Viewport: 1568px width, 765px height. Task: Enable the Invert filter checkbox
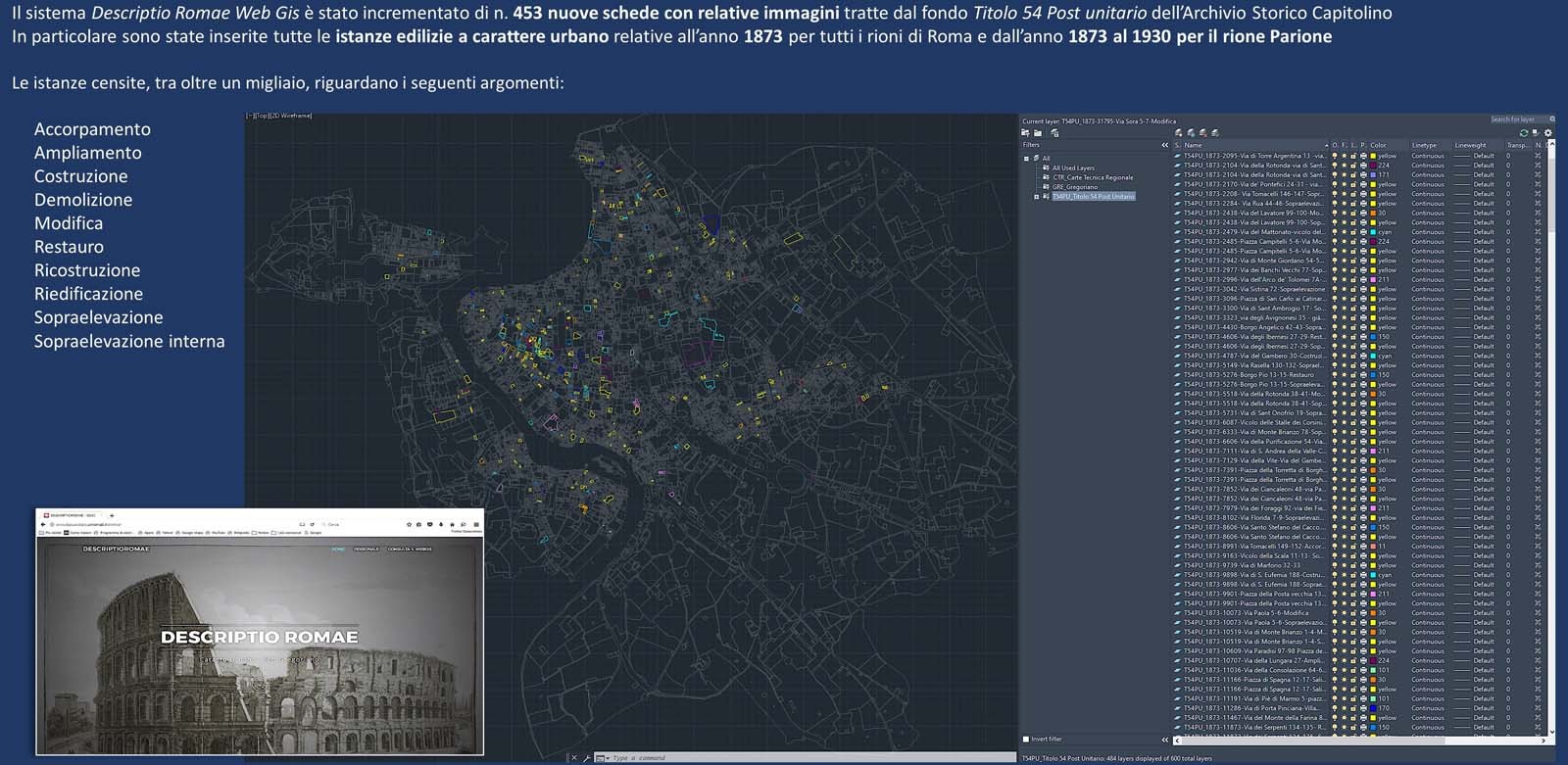pos(1026,740)
